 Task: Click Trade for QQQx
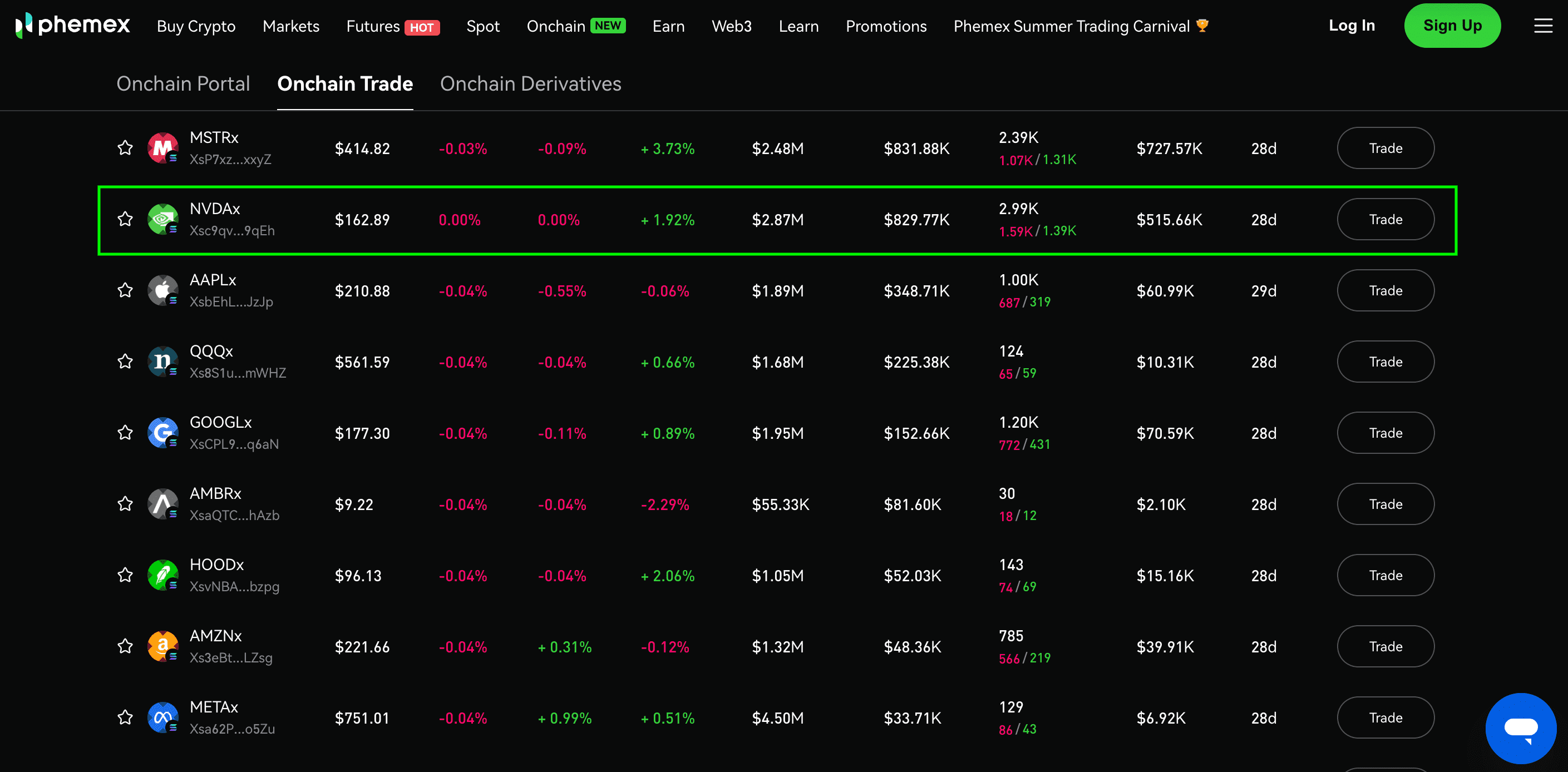[x=1385, y=362]
